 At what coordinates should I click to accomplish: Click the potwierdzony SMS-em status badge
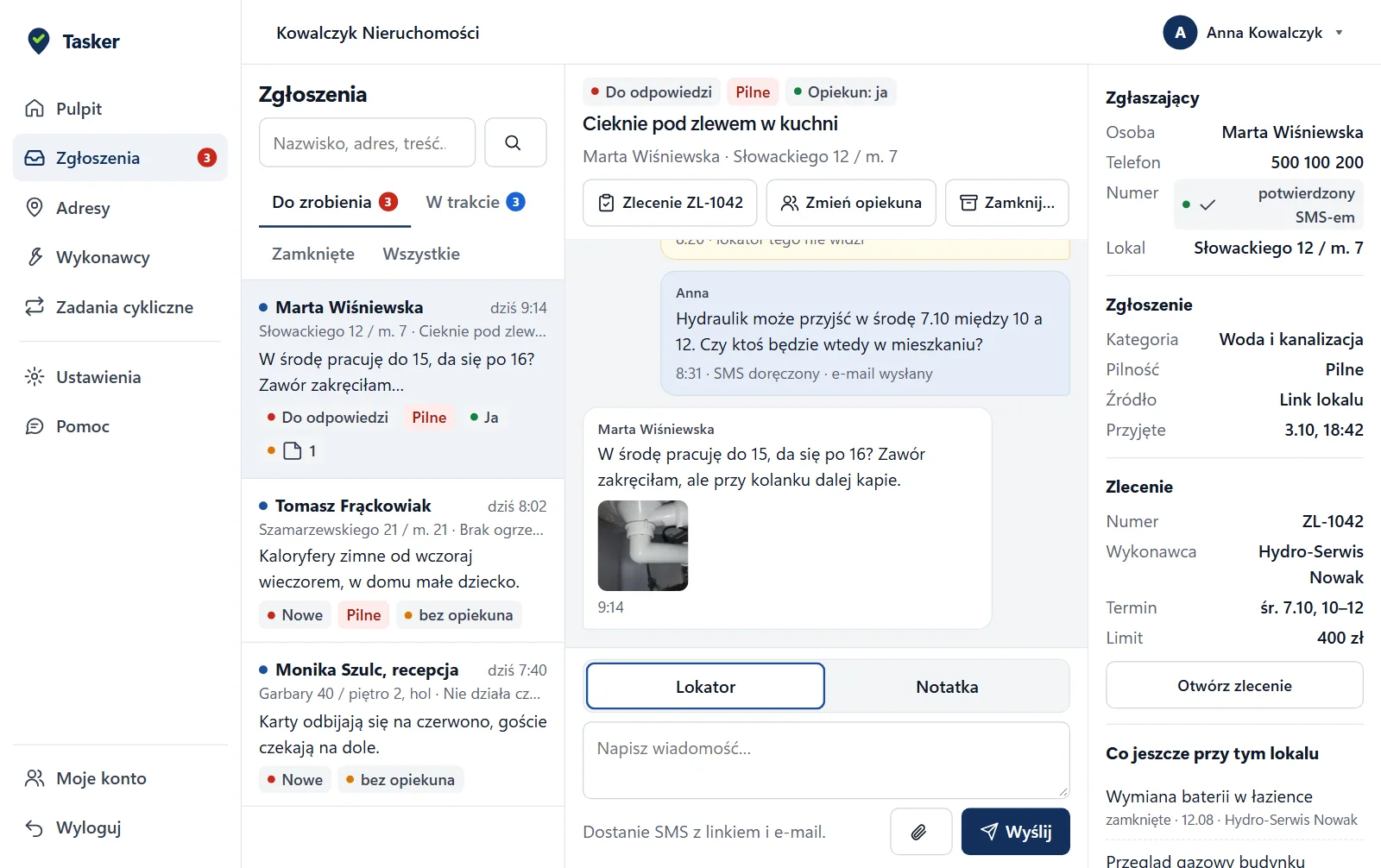click(x=1269, y=205)
